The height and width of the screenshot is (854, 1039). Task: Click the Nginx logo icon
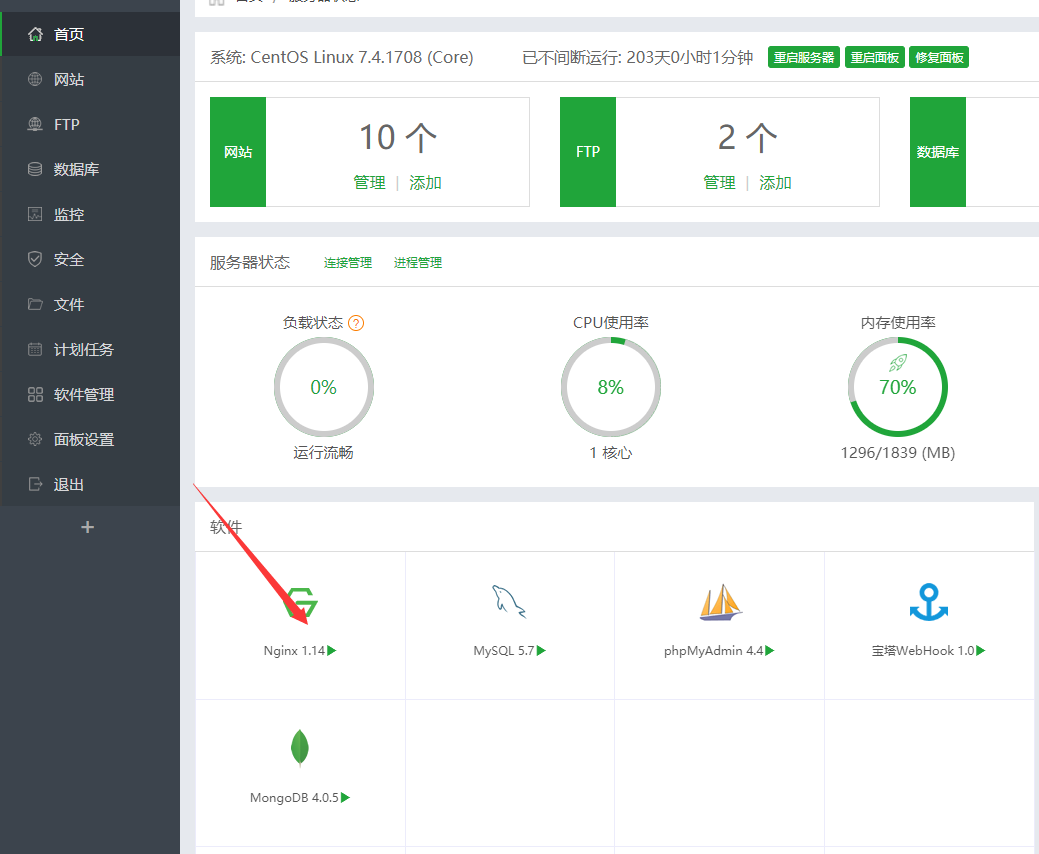tap(301, 603)
